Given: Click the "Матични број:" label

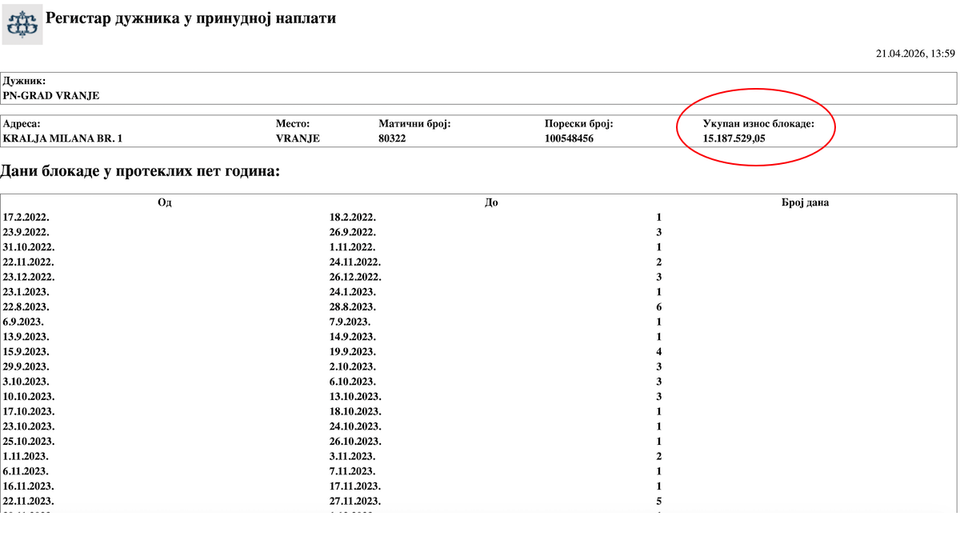Looking at the screenshot, I should pyautogui.click(x=414, y=124).
